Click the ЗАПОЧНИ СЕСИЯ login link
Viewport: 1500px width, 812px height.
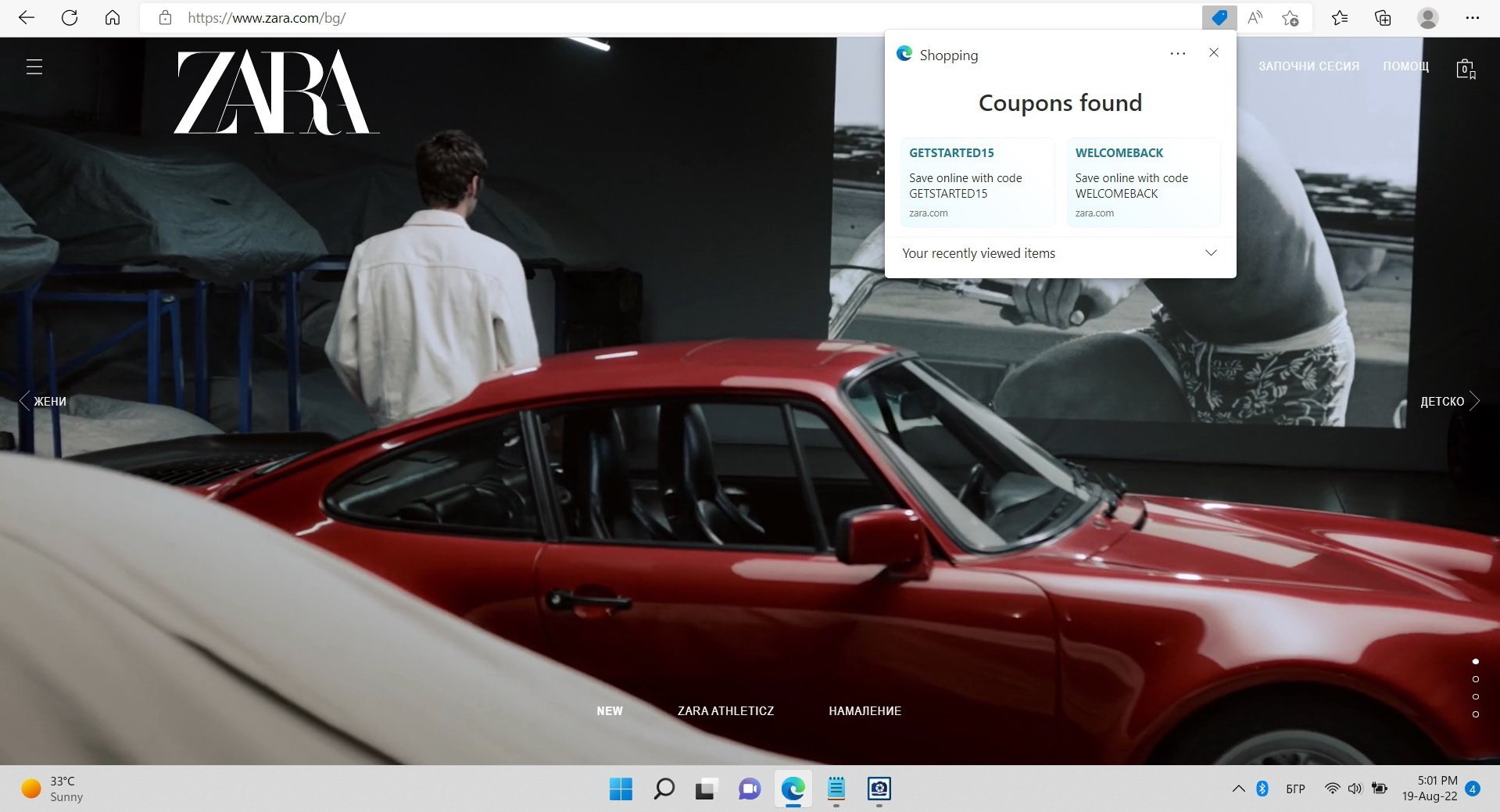tap(1308, 66)
